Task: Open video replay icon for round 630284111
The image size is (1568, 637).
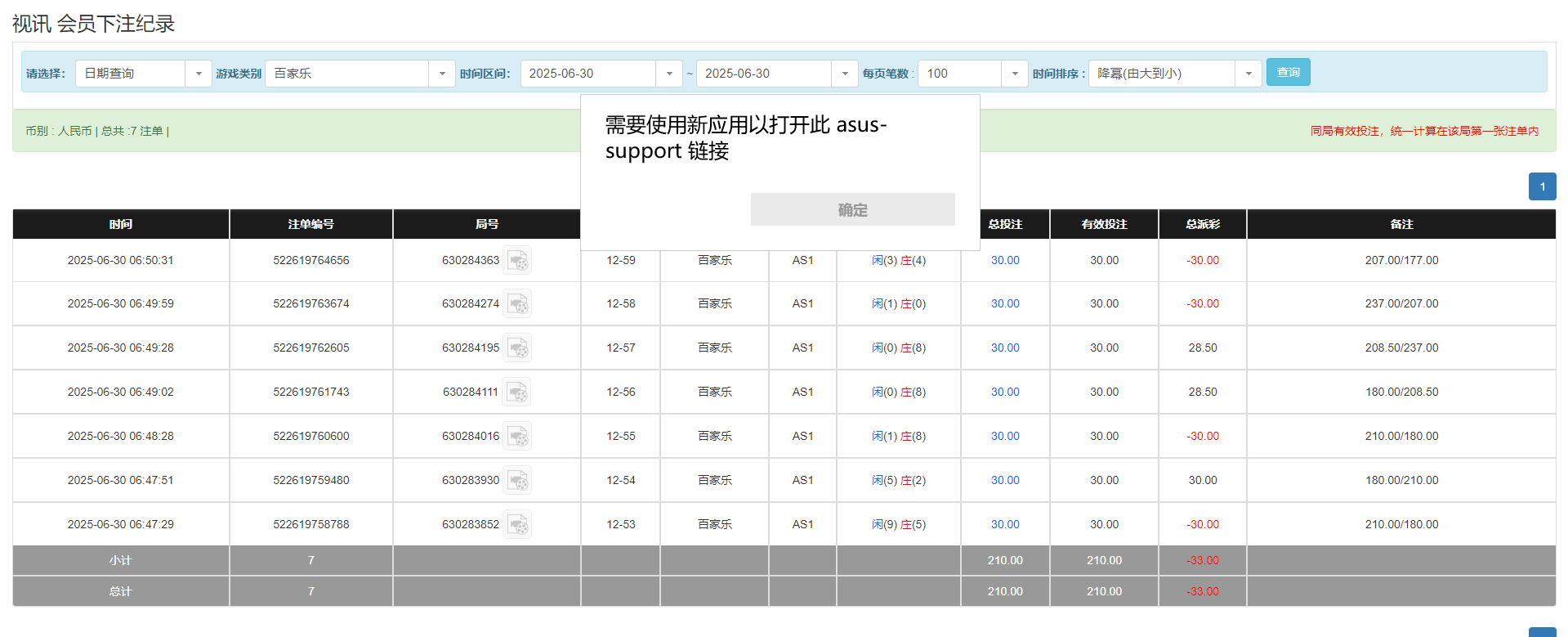Action: (x=517, y=393)
